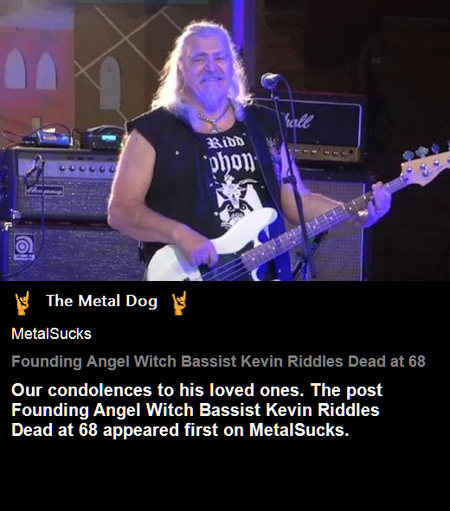Open The Metal Dog title

click(102, 301)
